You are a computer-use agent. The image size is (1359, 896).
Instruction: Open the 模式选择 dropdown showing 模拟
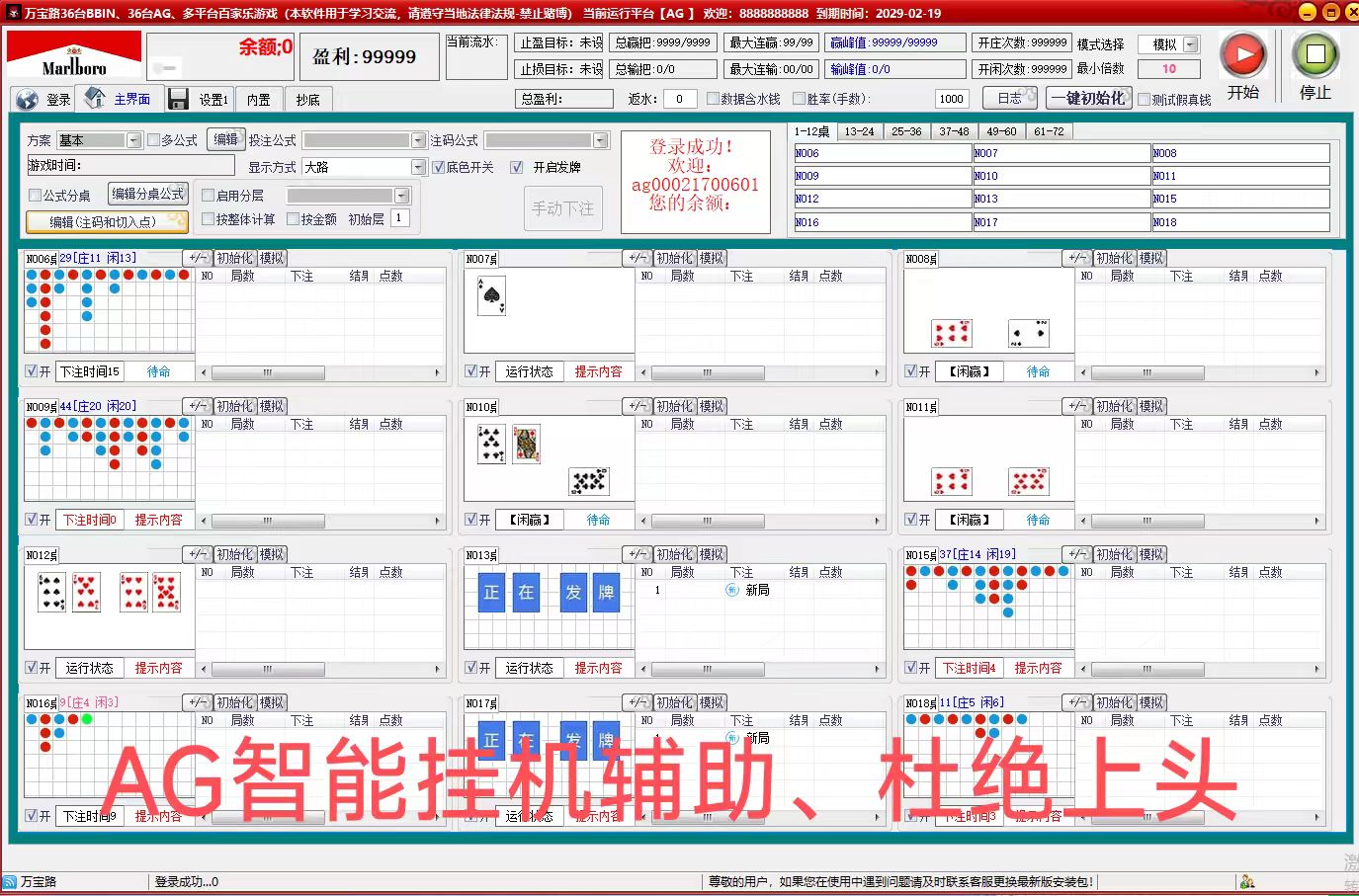[x=1190, y=44]
